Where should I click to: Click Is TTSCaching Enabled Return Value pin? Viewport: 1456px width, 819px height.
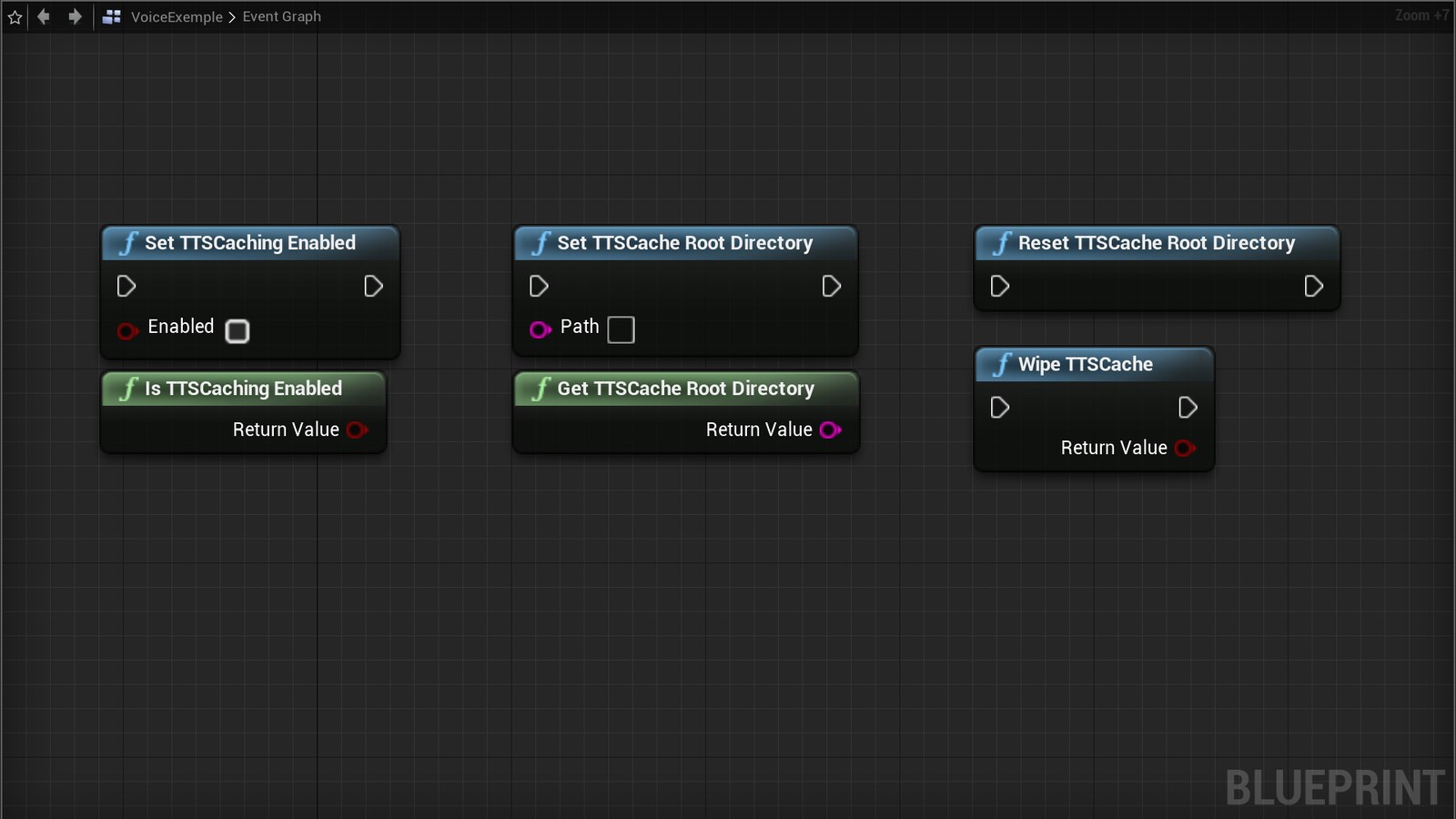(x=357, y=430)
